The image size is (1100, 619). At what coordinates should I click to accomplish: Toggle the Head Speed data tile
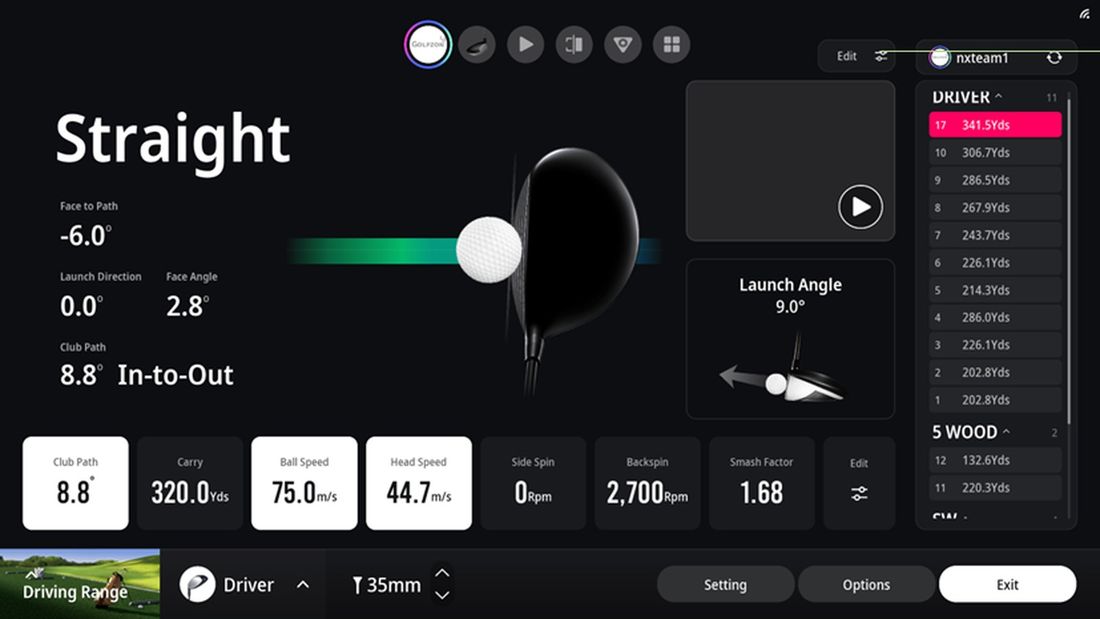[x=419, y=483]
